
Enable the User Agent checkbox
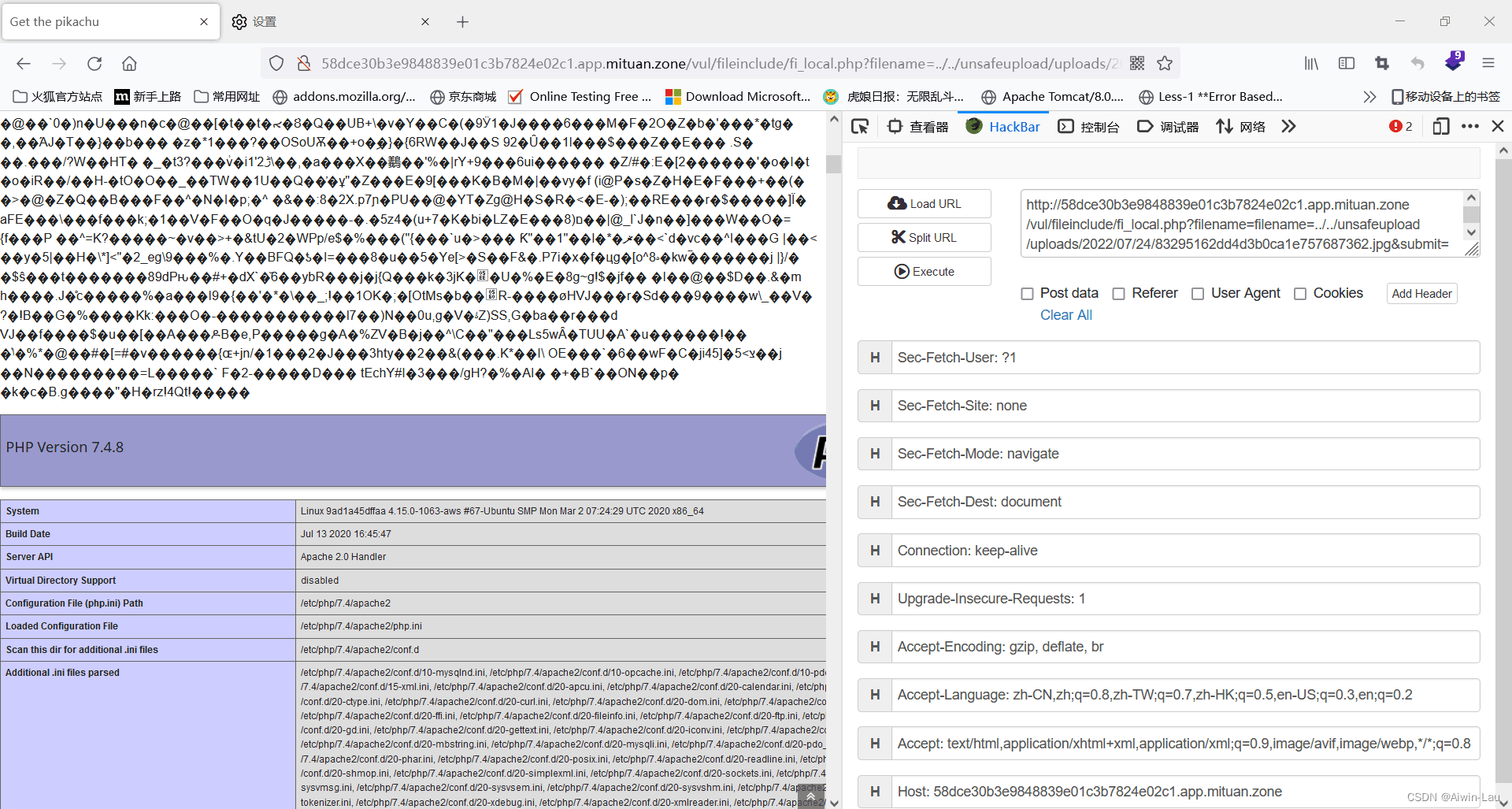[x=1198, y=294]
